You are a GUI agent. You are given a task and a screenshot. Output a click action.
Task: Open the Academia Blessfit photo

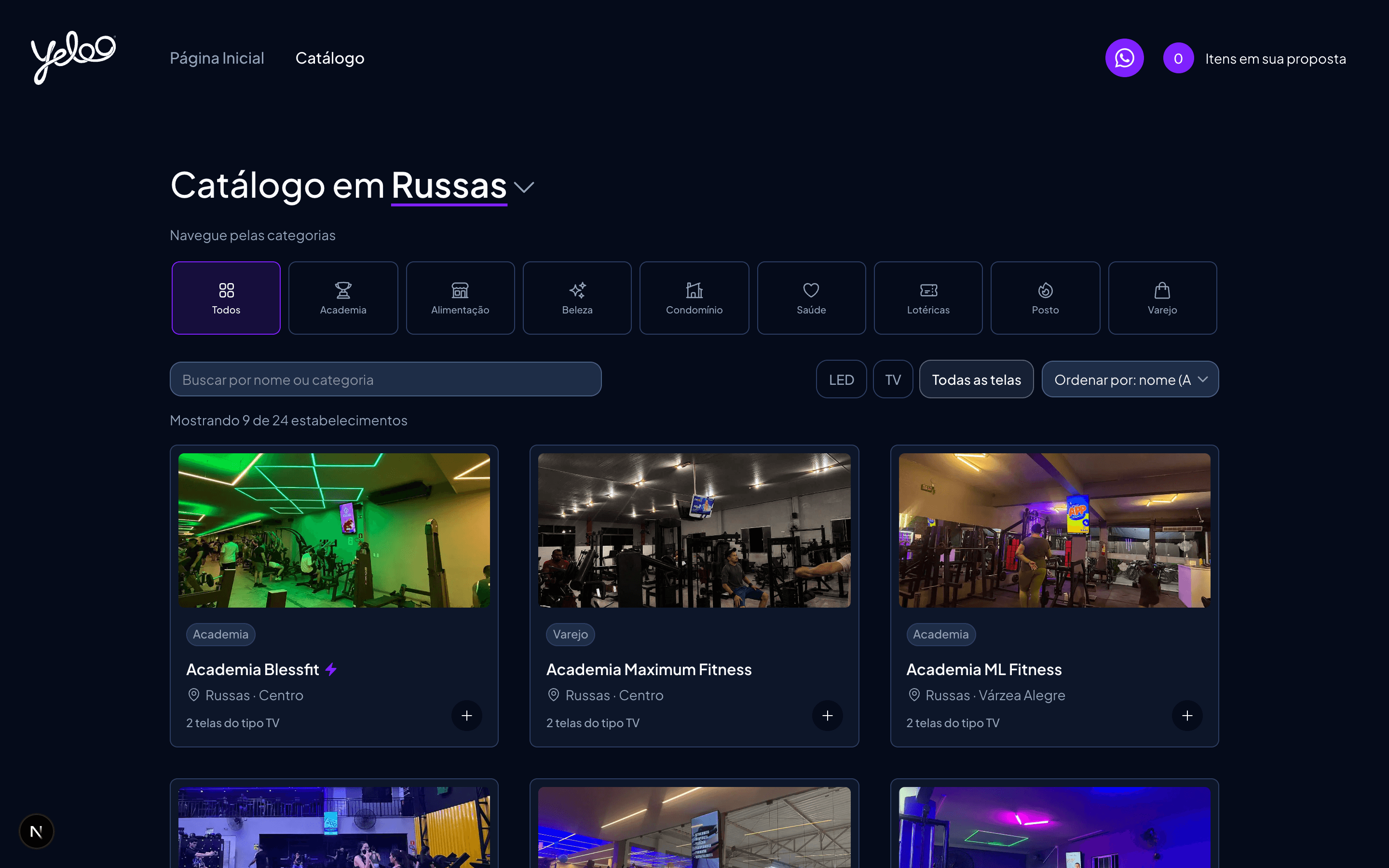(334, 530)
